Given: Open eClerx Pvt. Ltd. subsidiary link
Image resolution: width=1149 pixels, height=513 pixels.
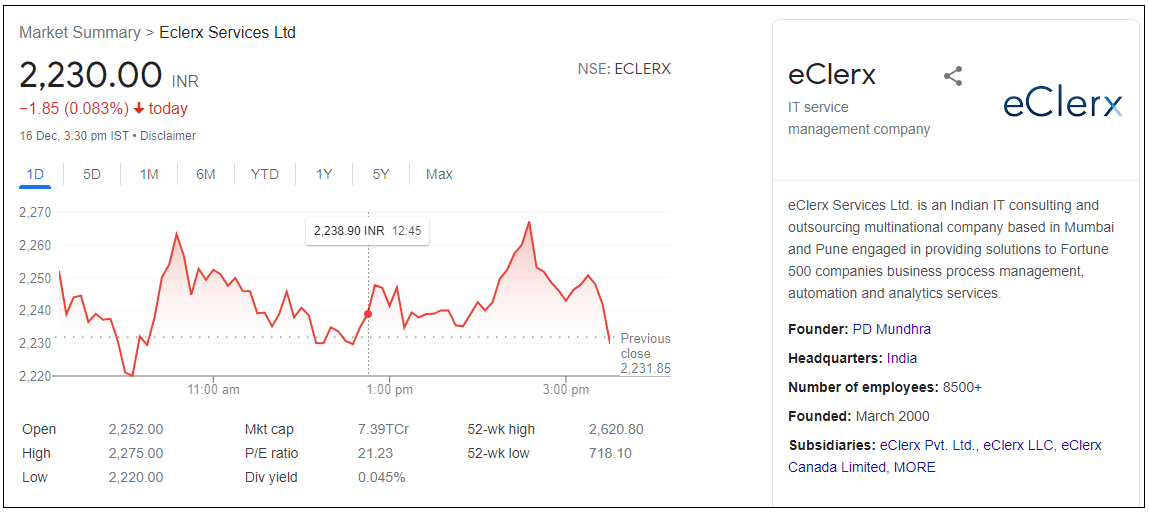Looking at the screenshot, I should 928,445.
